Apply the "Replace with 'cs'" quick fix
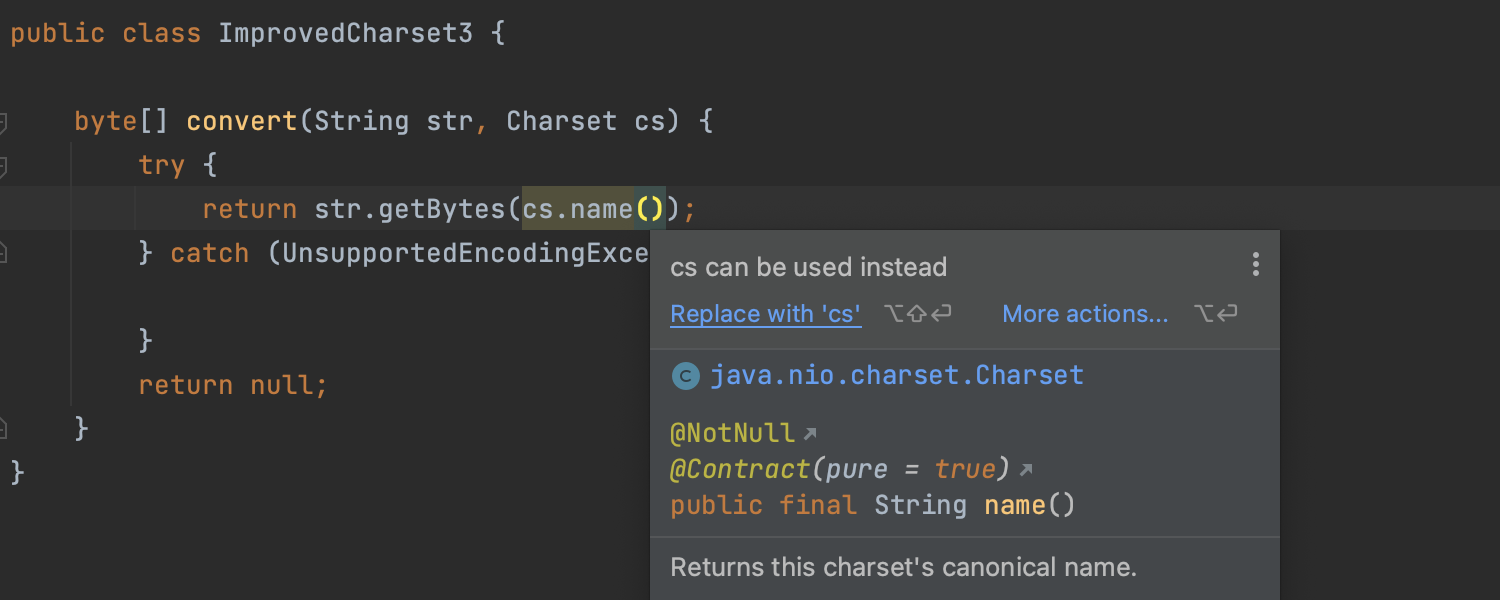Screen dimensions: 1500x600 [765, 314]
